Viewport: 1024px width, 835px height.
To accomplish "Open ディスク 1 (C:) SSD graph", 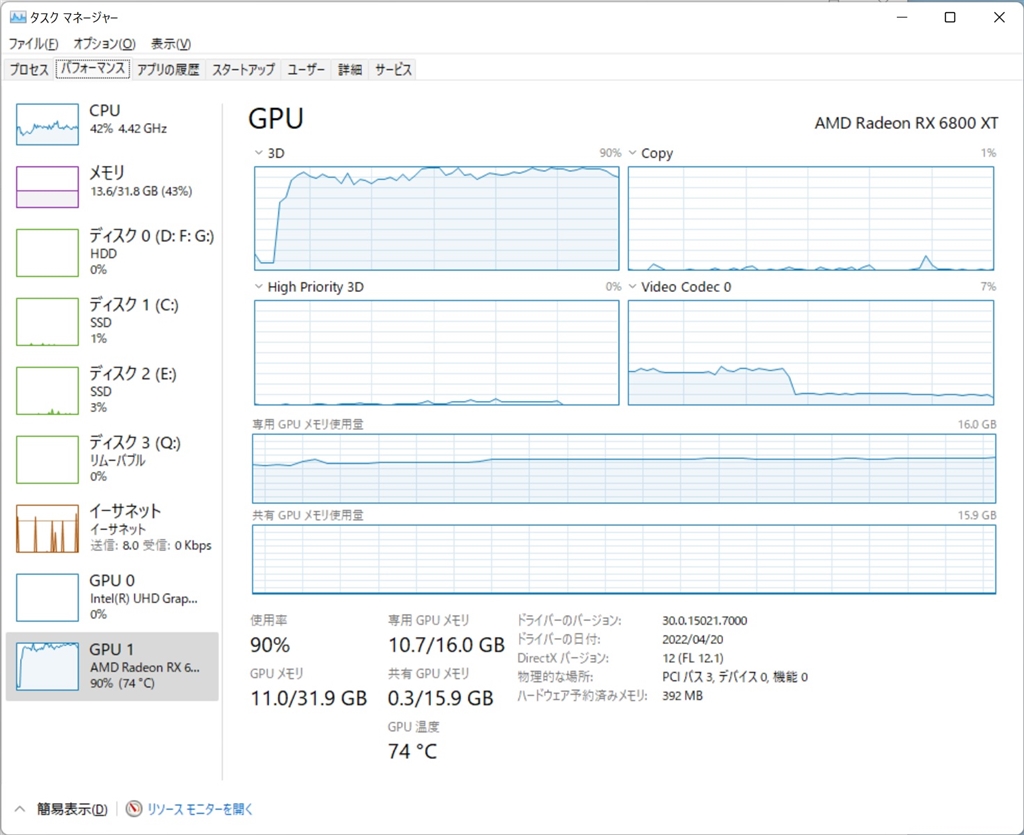I will [x=47, y=321].
